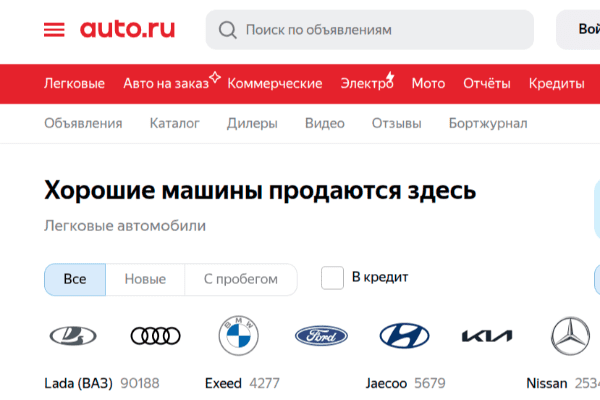Tick the 'В кредит' checkbox
Viewport: 600px width, 400px height.
(x=332, y=278)
